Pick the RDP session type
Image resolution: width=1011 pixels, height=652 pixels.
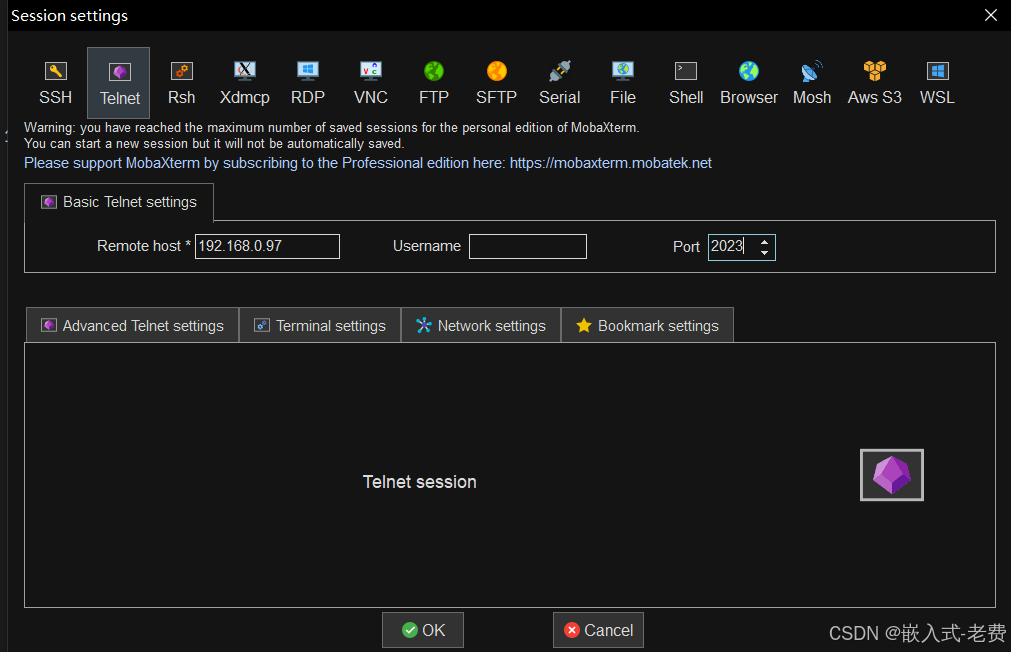coord(308,83)
